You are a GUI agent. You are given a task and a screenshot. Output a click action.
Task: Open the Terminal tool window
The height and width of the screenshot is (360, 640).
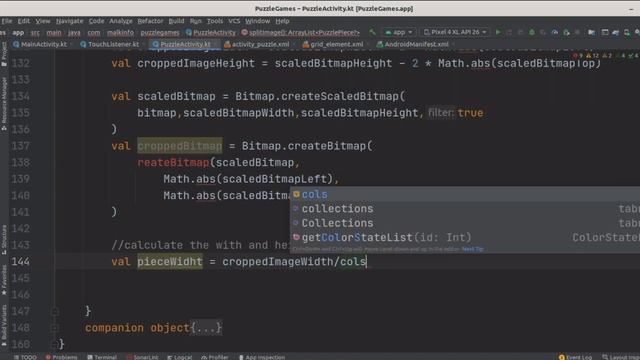coord(102,357)
